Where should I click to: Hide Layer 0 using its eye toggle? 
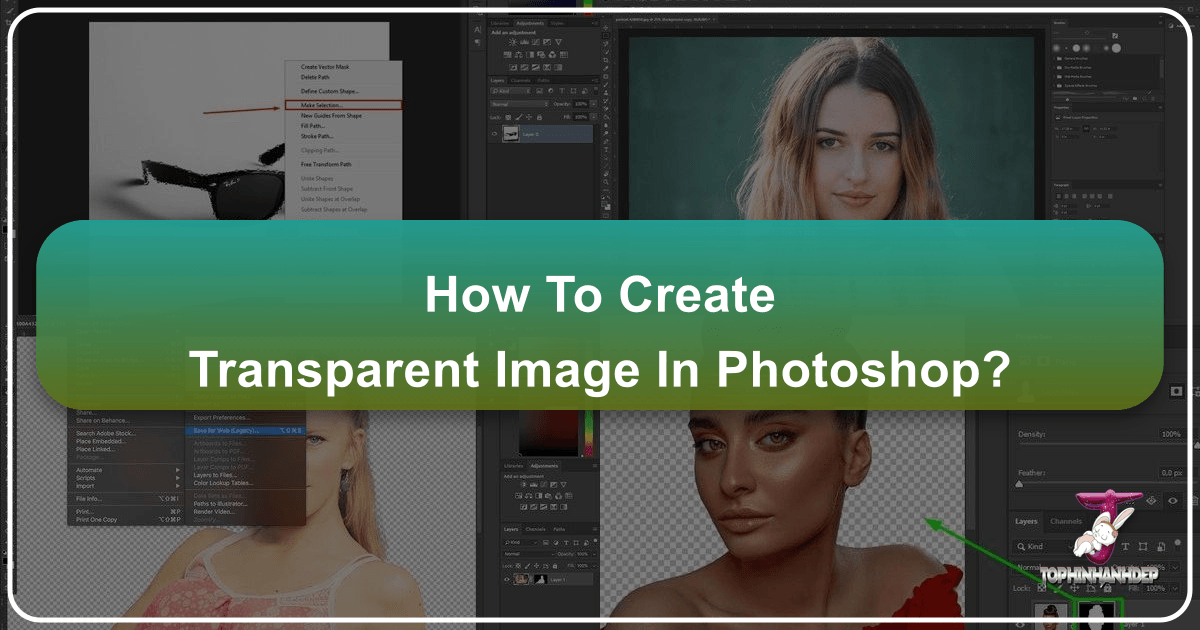click(495, 133)
